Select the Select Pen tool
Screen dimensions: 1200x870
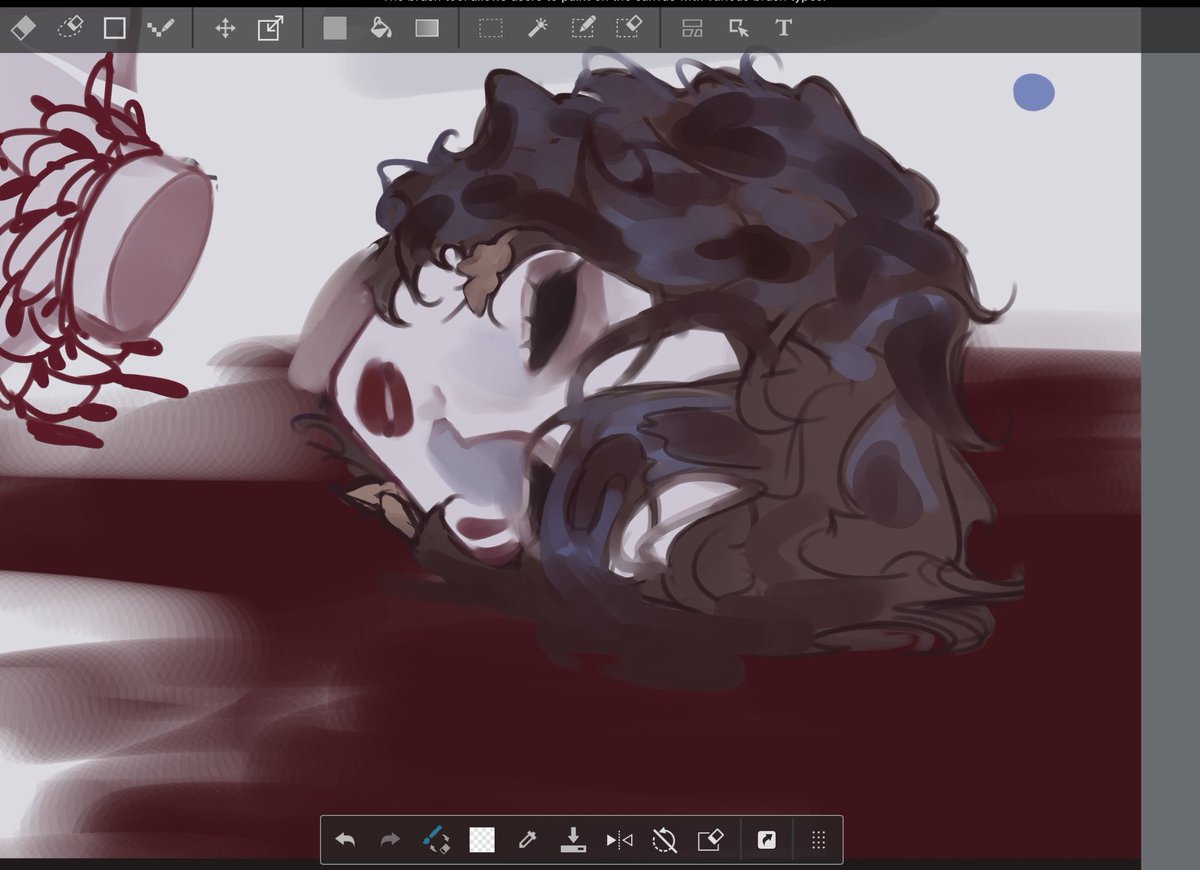point(583,28)
